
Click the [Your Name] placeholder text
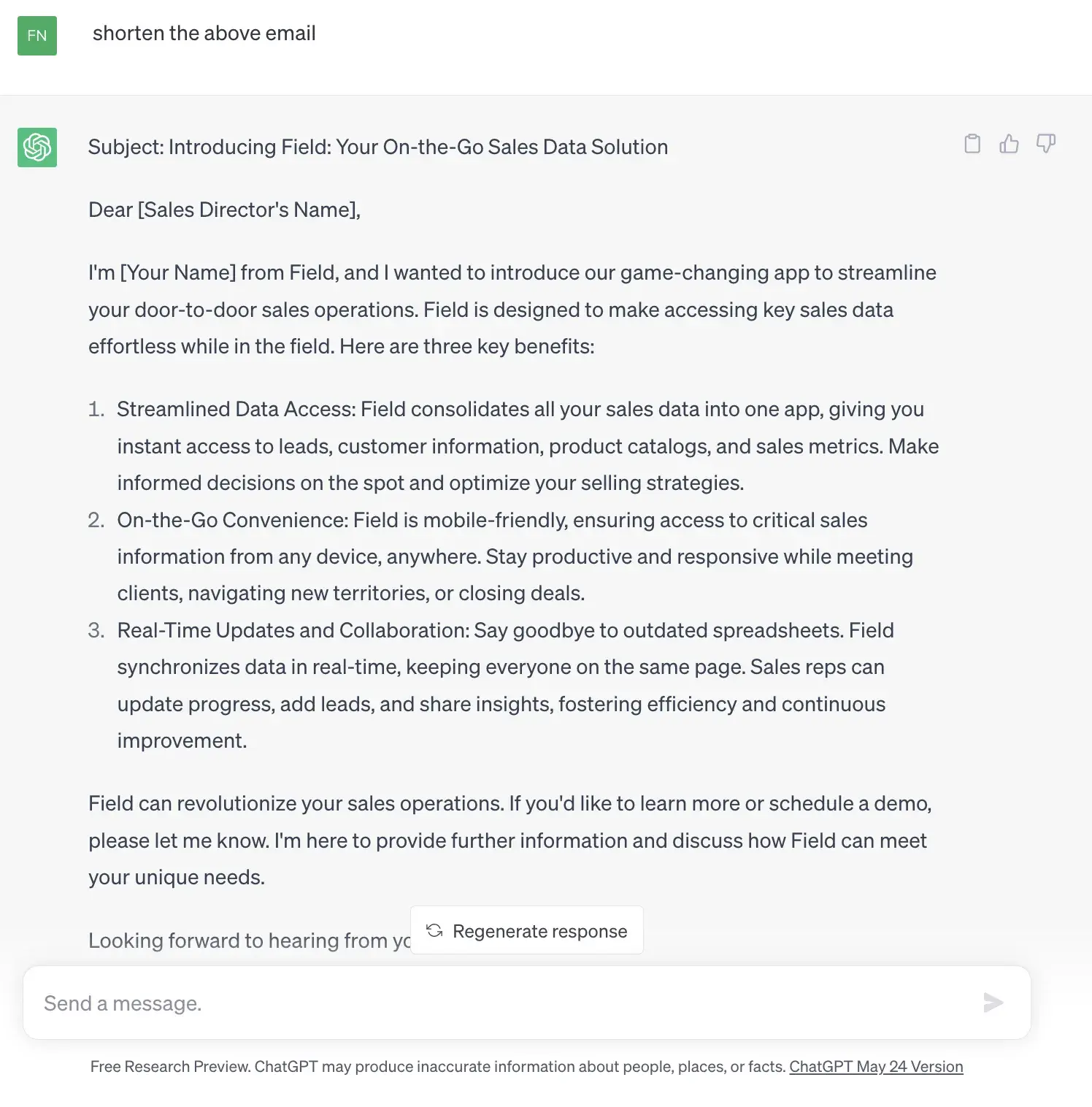pyautogui.click(x=178, y=273)
